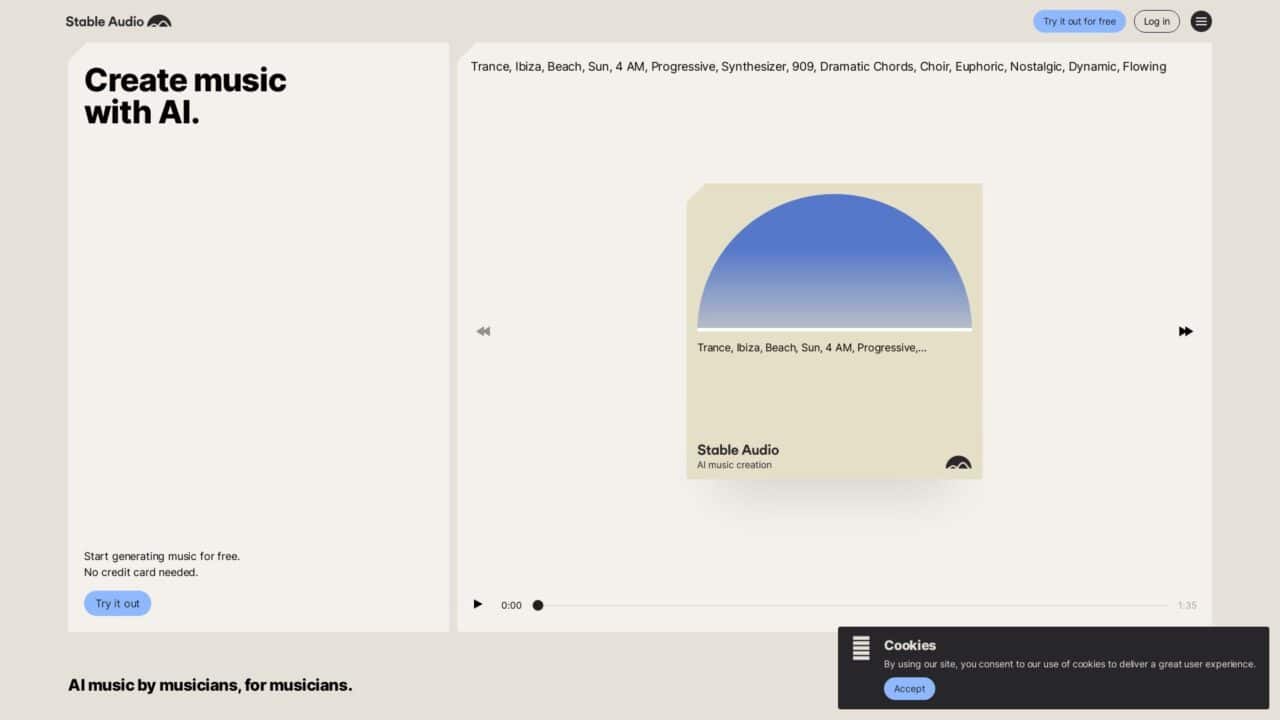Screen dimensions: 1280x720
Task: Click the 1:35 track duration label
Action: 1187,605
